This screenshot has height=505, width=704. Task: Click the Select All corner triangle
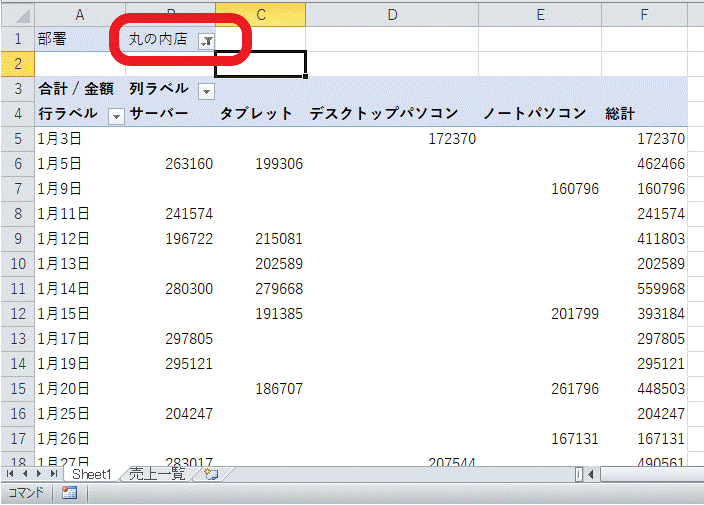click(17, 13)
